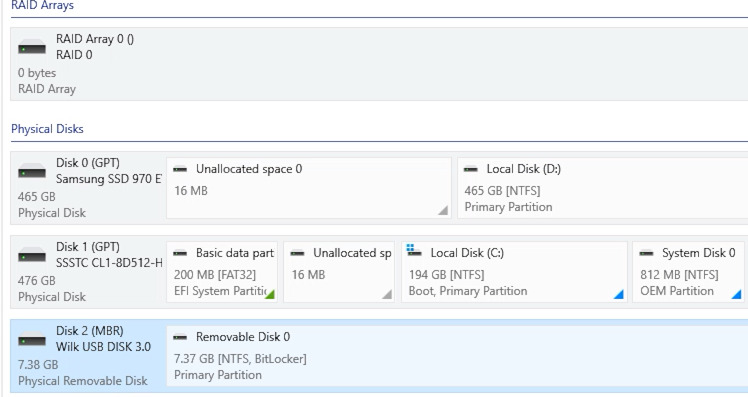
Task: Select the Local Disk (C:) partition tile
Action: [x=514, y=272]
